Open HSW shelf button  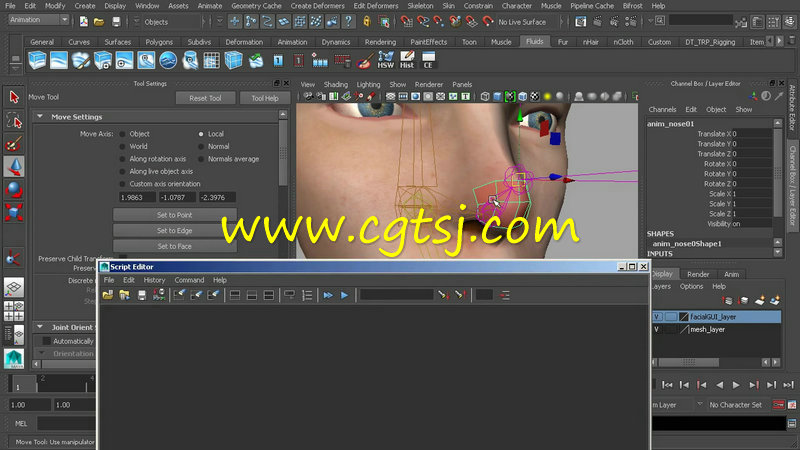[x=385, y=61]
